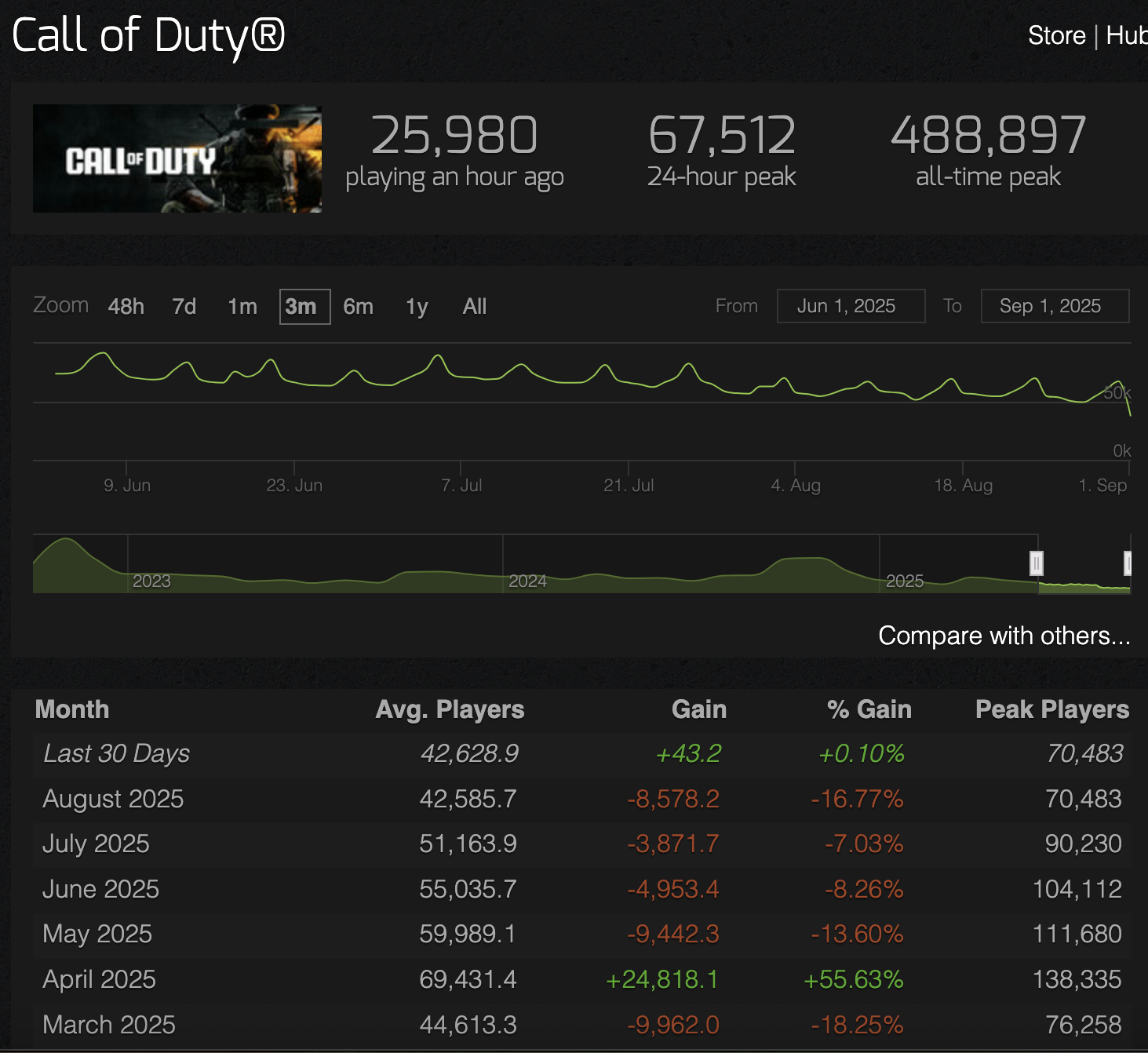Click the Gain column header
The width and height of the screenshot is (1148, 1053).
pyautogui.click(x=699, y=709)
